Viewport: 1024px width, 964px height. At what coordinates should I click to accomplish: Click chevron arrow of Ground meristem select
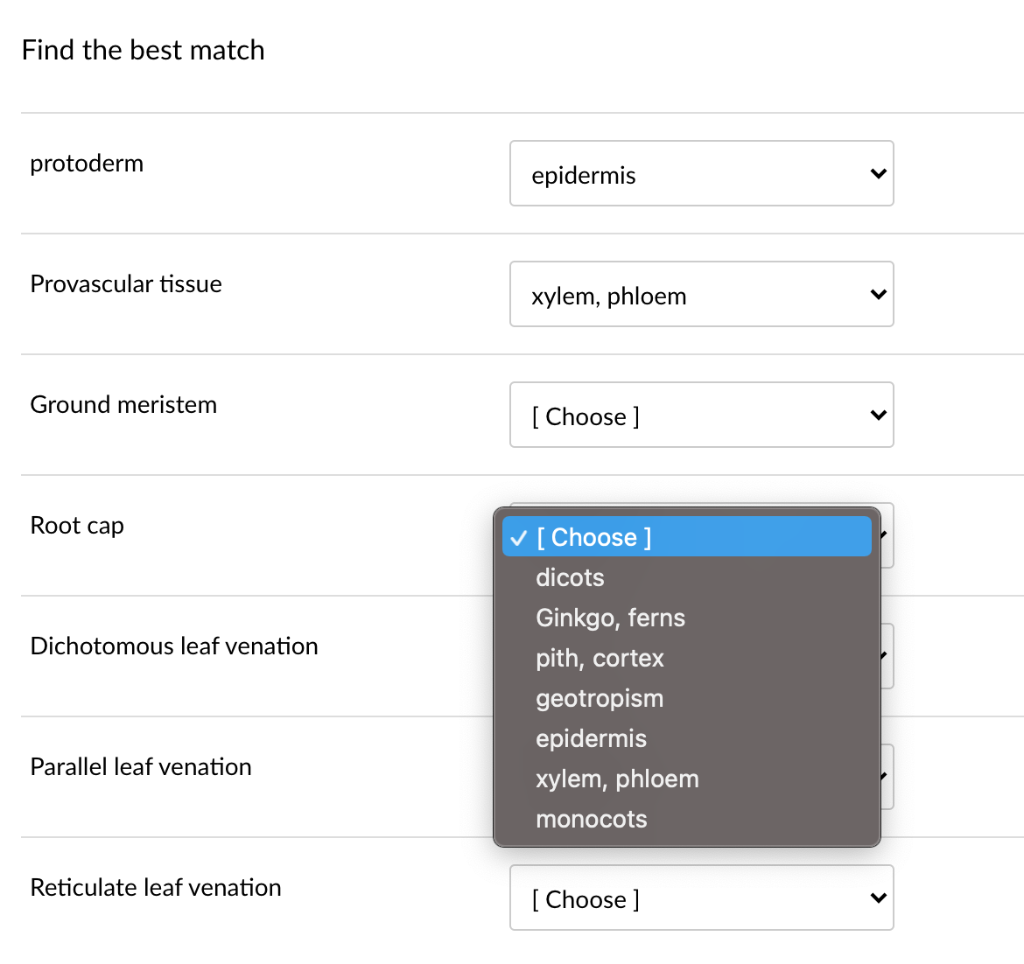878,416
